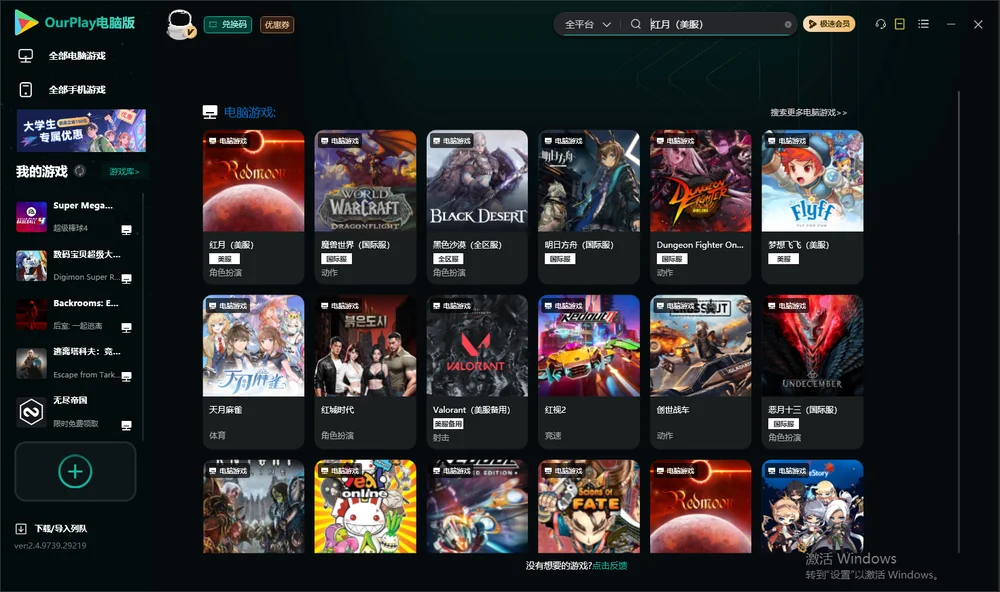Click the PC icon on Backrooms row
Screen dimensions: 1000x592
[126, 328]
